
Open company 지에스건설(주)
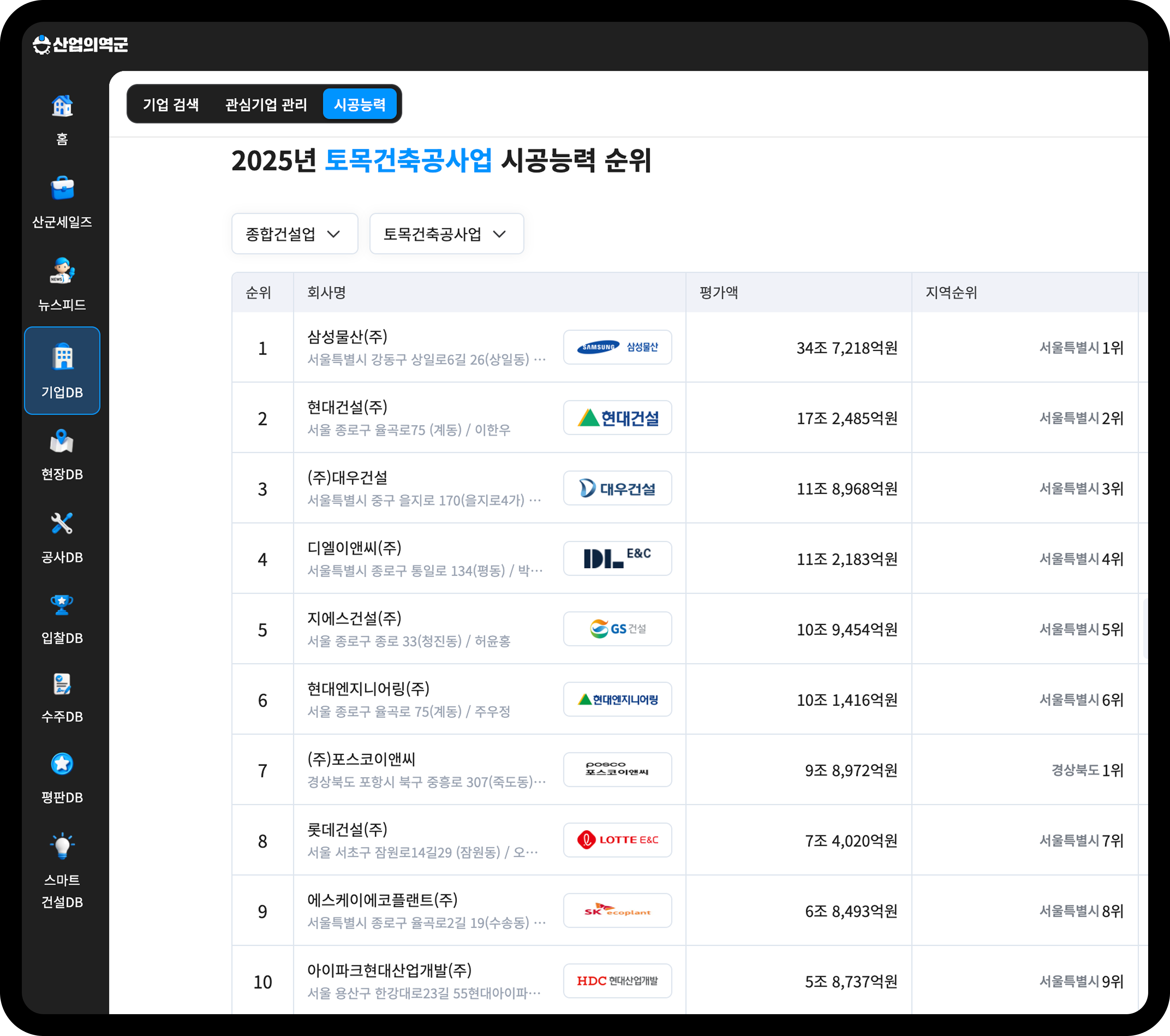(354, 619)
